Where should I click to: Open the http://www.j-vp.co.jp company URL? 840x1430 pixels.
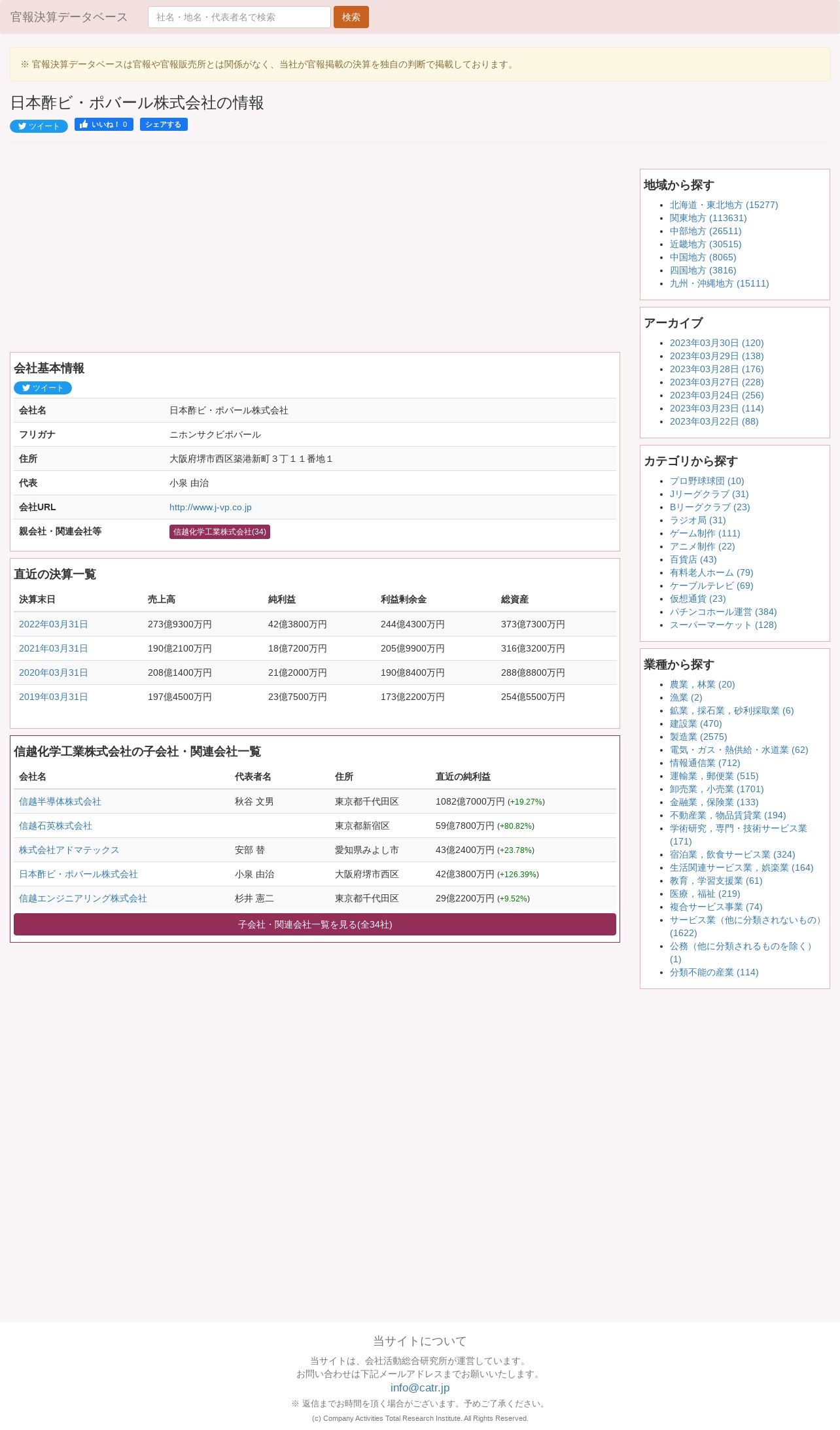click(211, 508)
